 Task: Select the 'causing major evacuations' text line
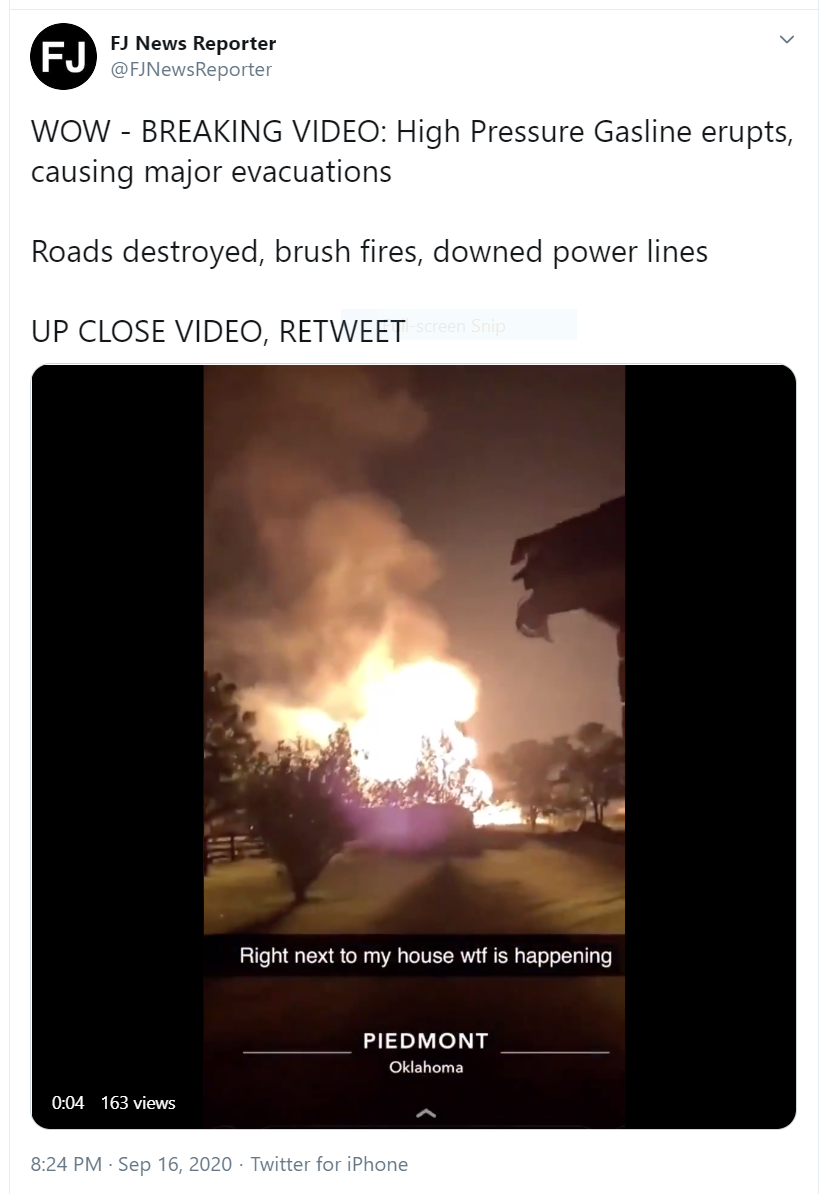point(211,172)
